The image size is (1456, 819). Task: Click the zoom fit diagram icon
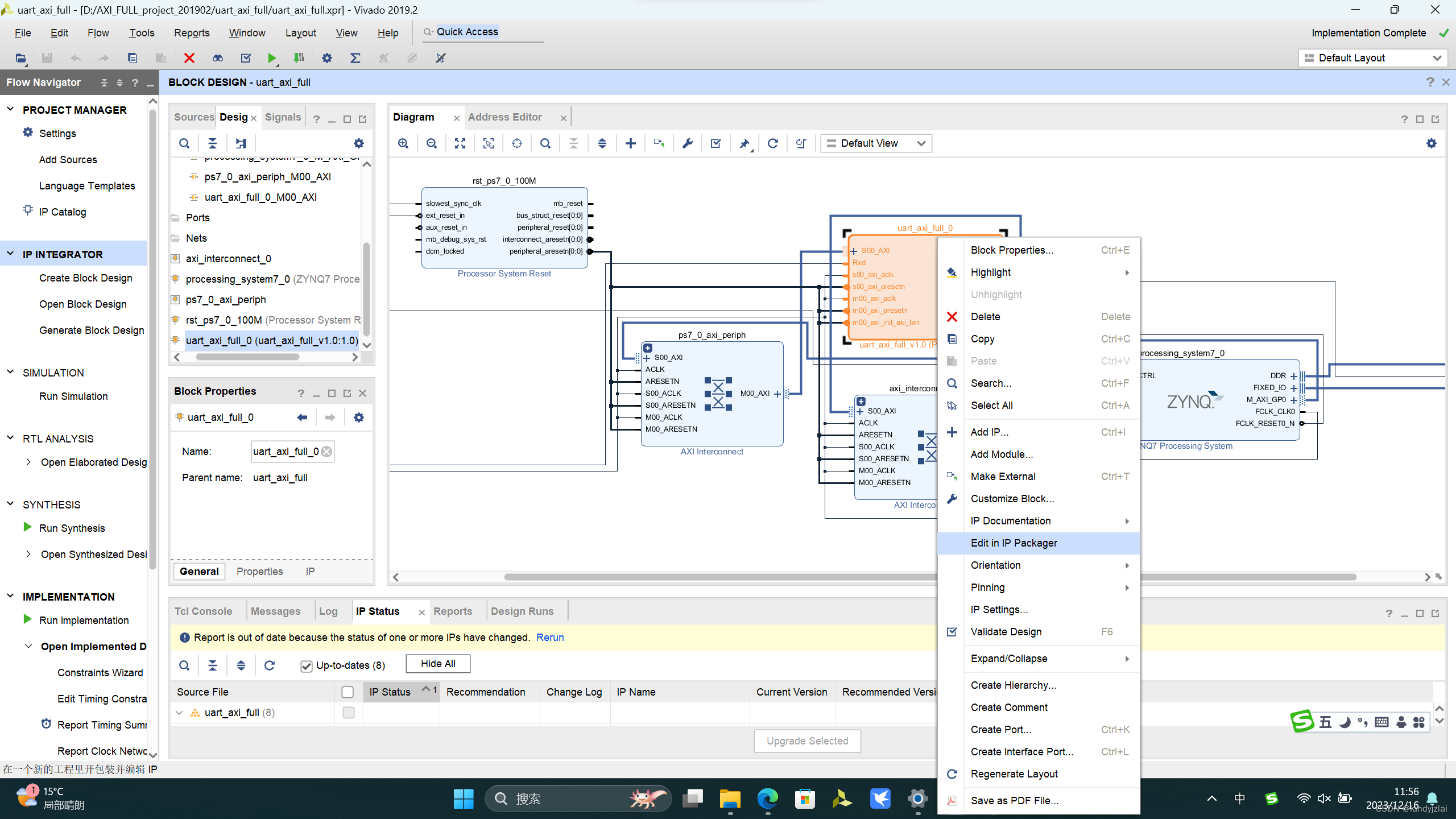[460, 143]
